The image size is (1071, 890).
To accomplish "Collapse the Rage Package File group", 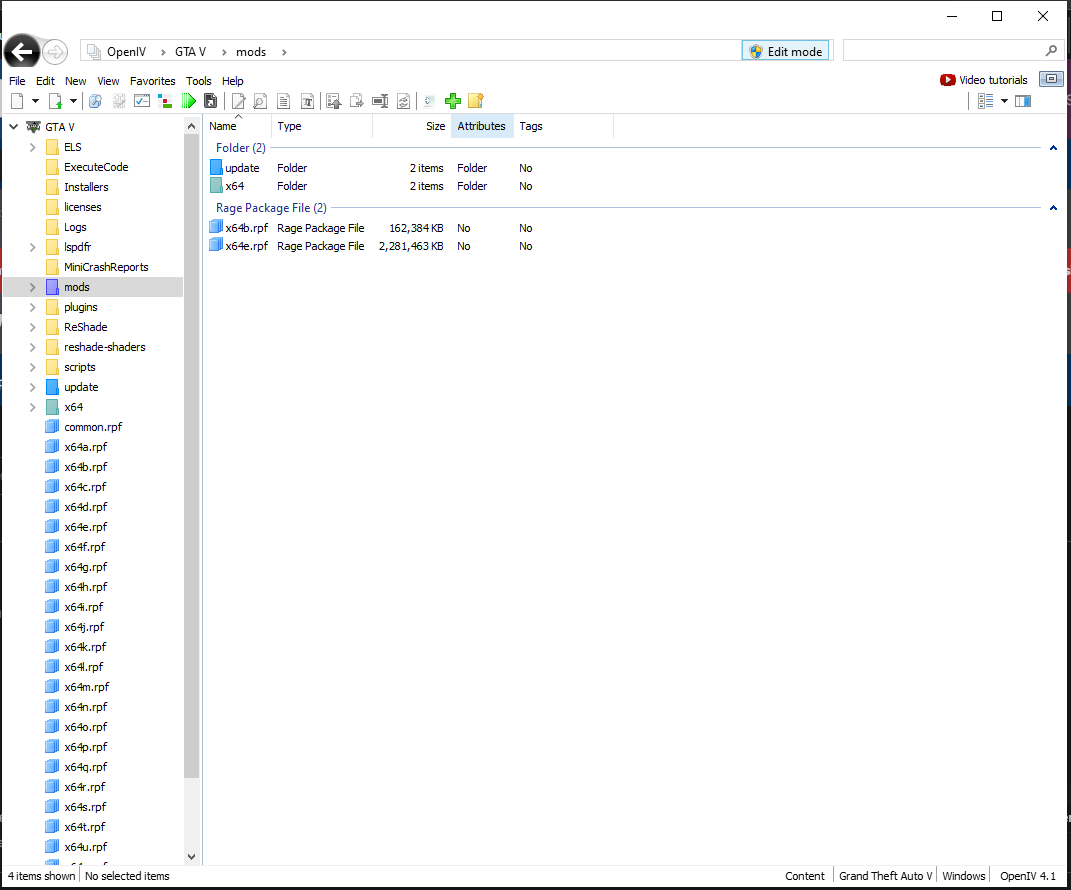I will click(1053, 208).
